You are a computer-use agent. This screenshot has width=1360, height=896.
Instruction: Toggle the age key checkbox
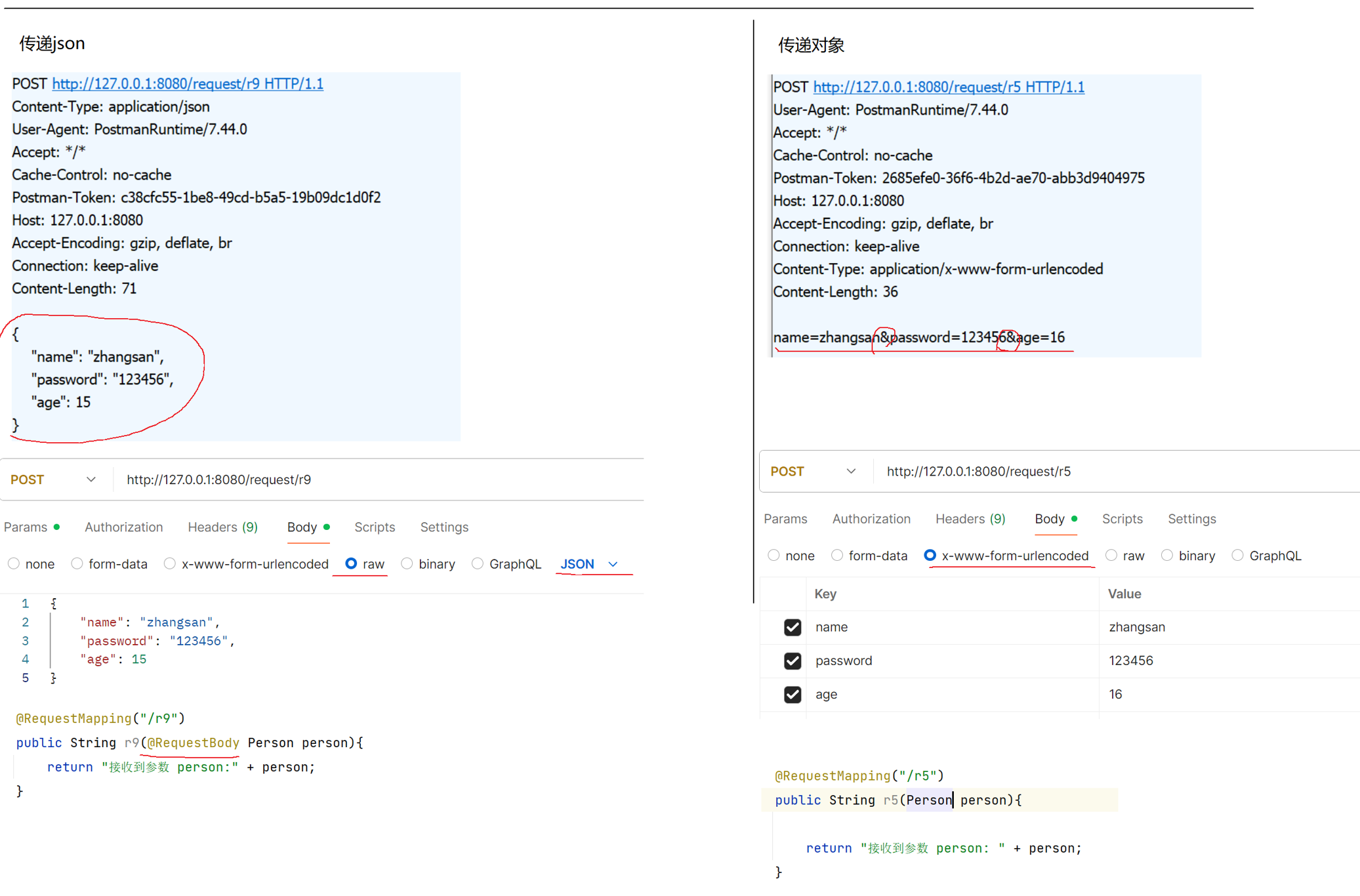(x=792, y=694)
